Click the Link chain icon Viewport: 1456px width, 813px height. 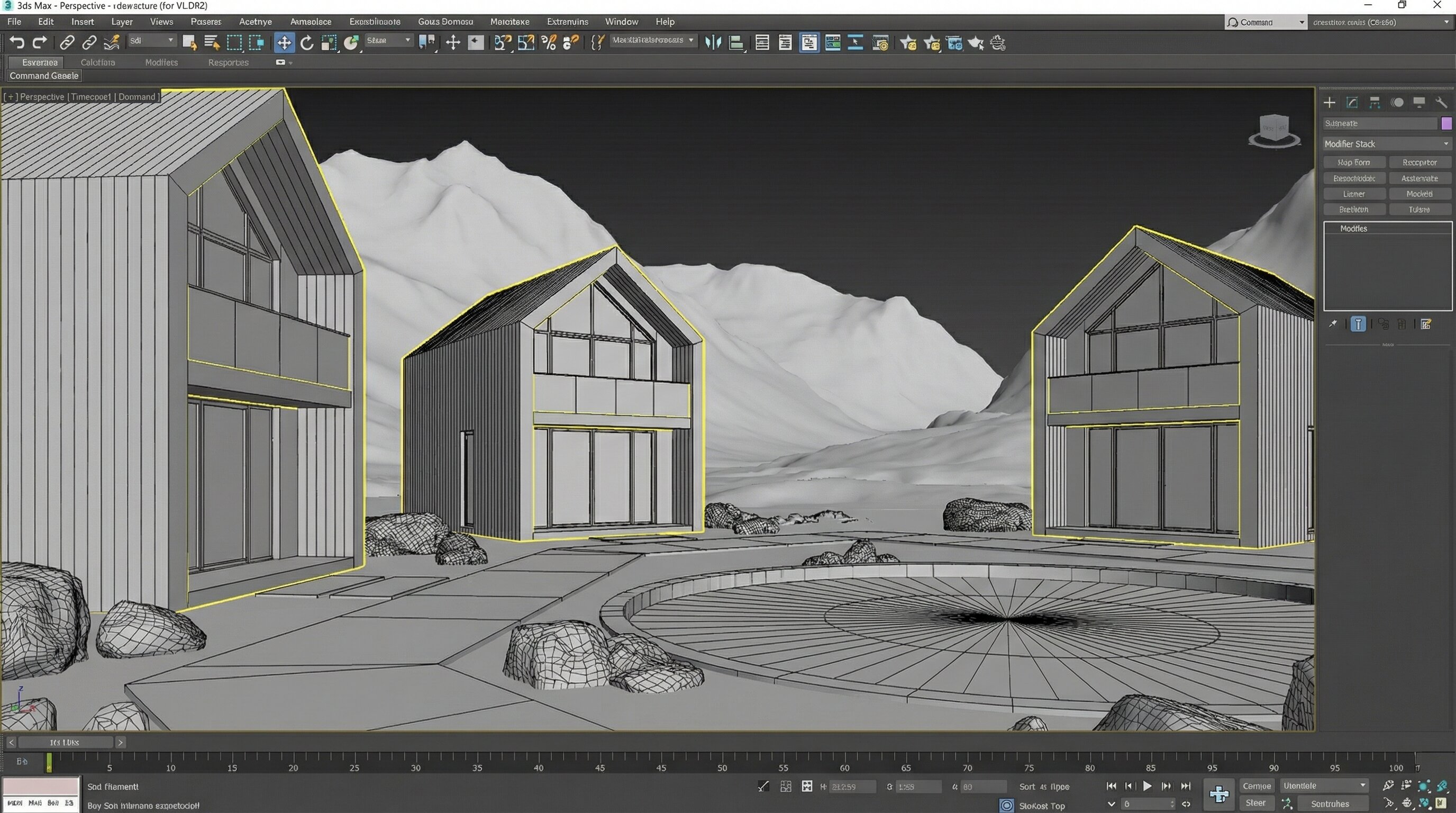pos(67,42)
